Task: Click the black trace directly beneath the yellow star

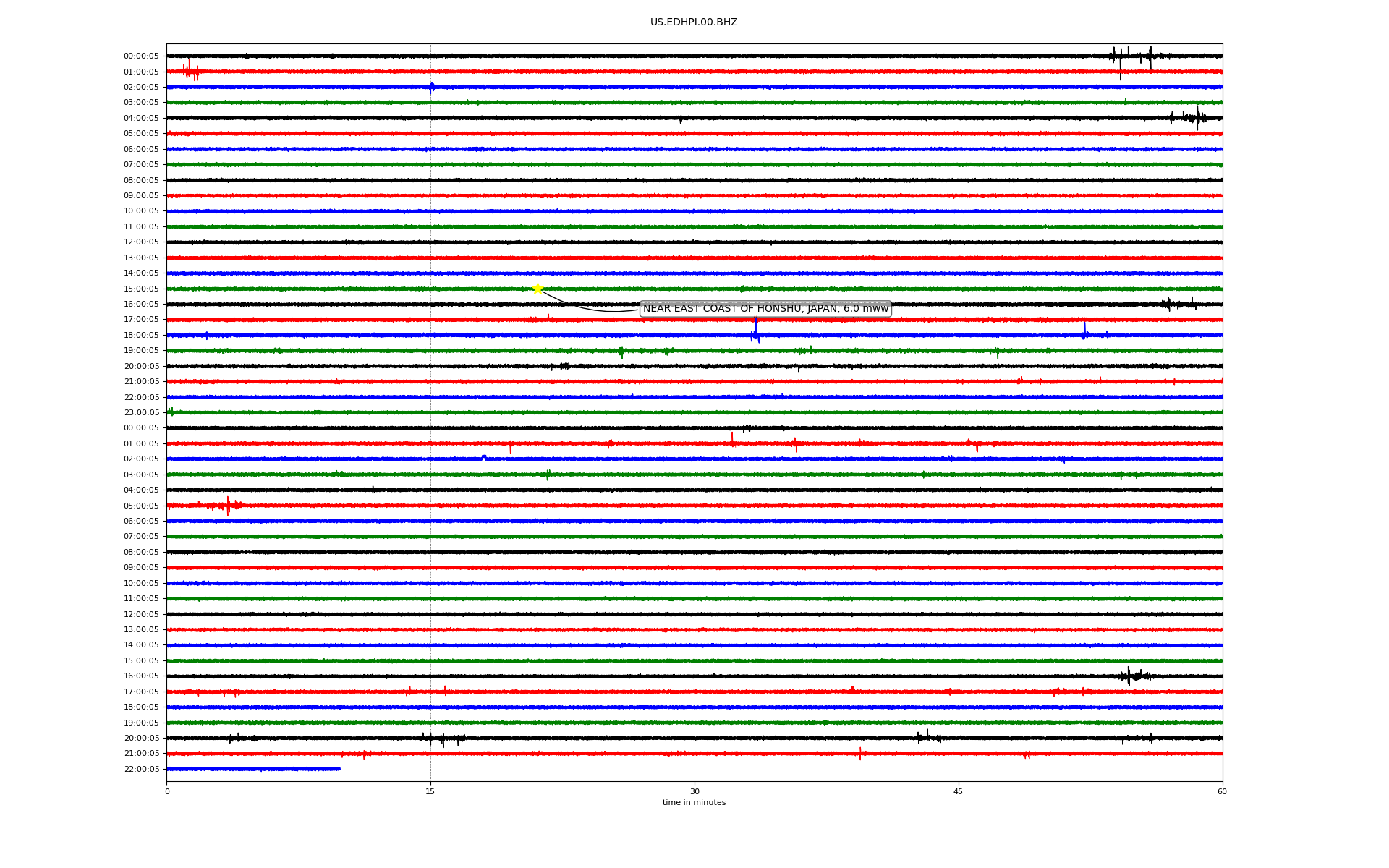Action: point(538,305)
